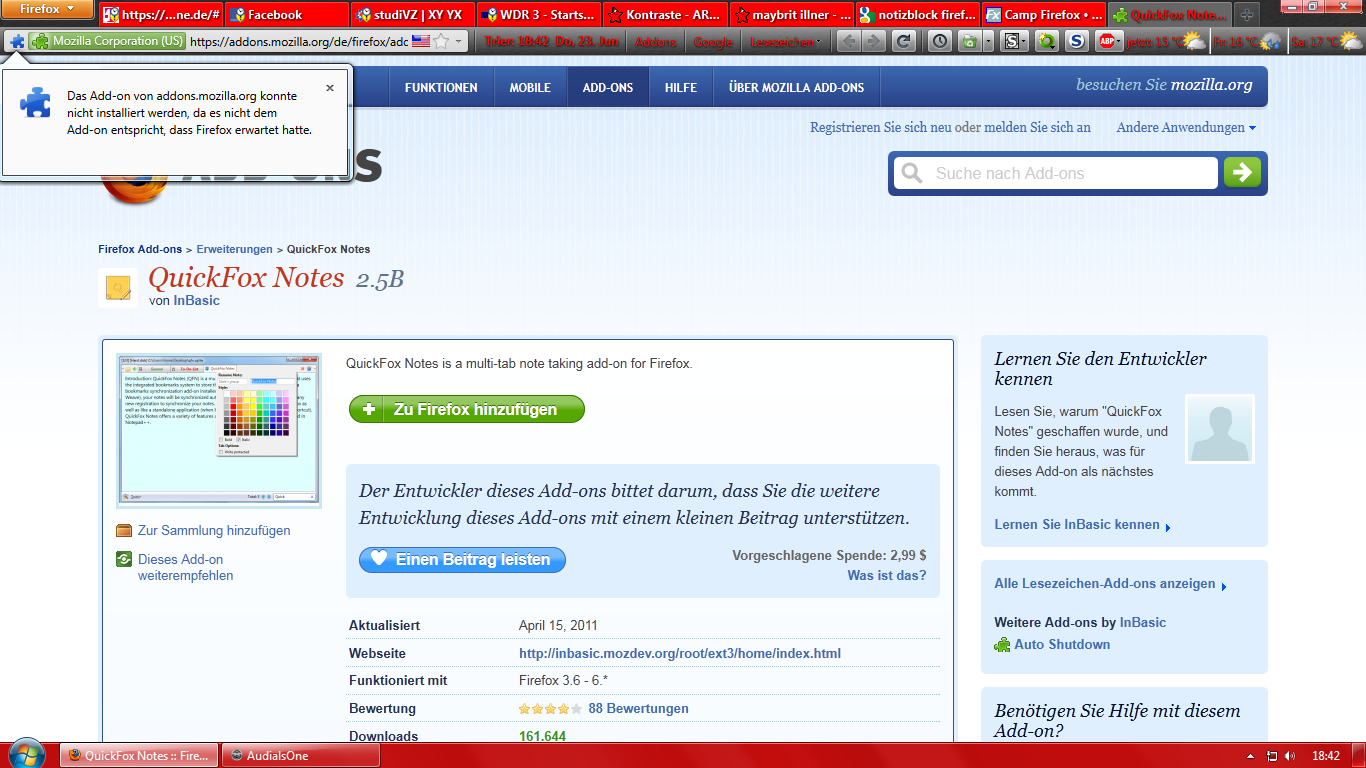Viewport: 1366px width, 768px height.
Task: Click the 'Einen Beitrag leisten' donate button
Action: coord(462,559)
